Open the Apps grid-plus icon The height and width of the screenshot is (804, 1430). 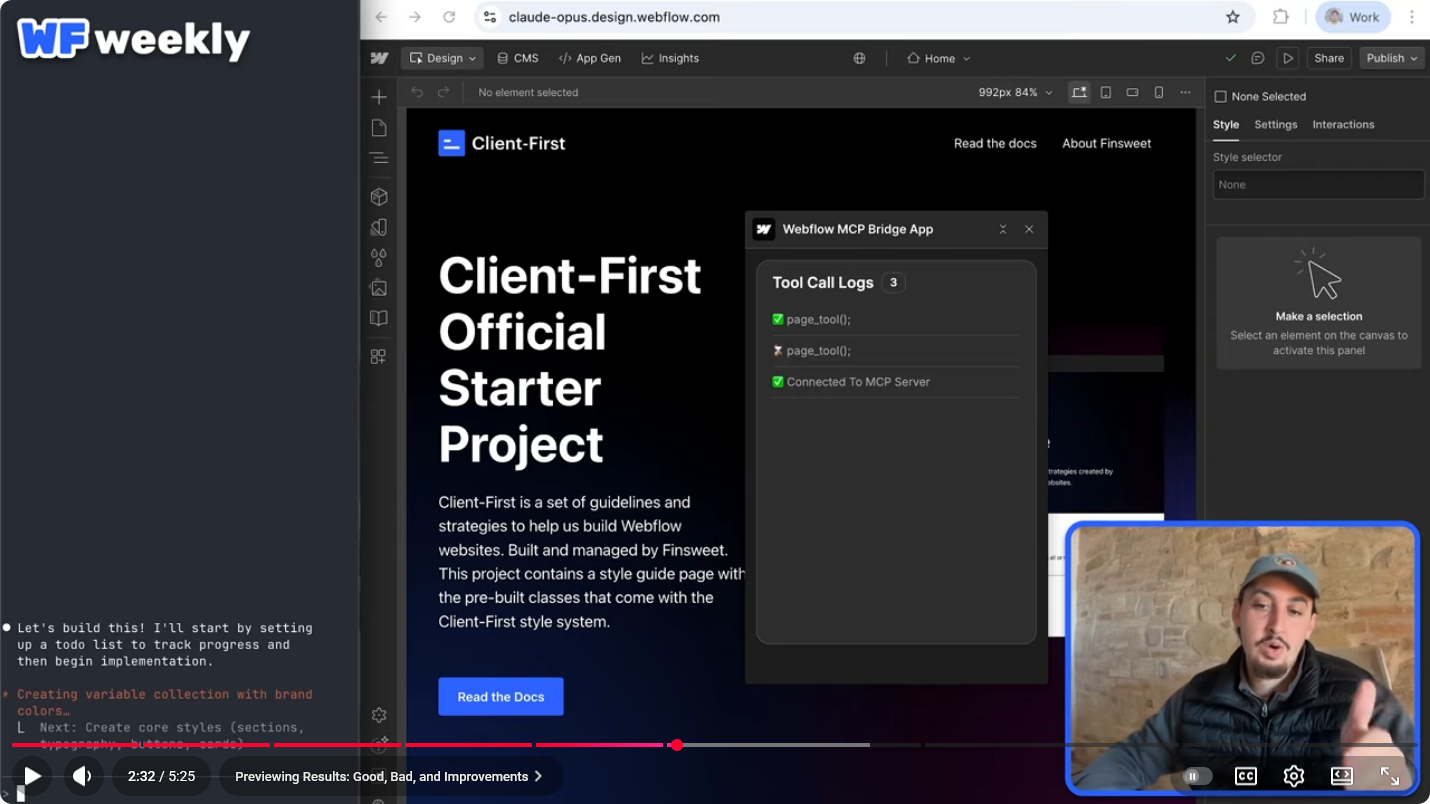coord(379,356)
